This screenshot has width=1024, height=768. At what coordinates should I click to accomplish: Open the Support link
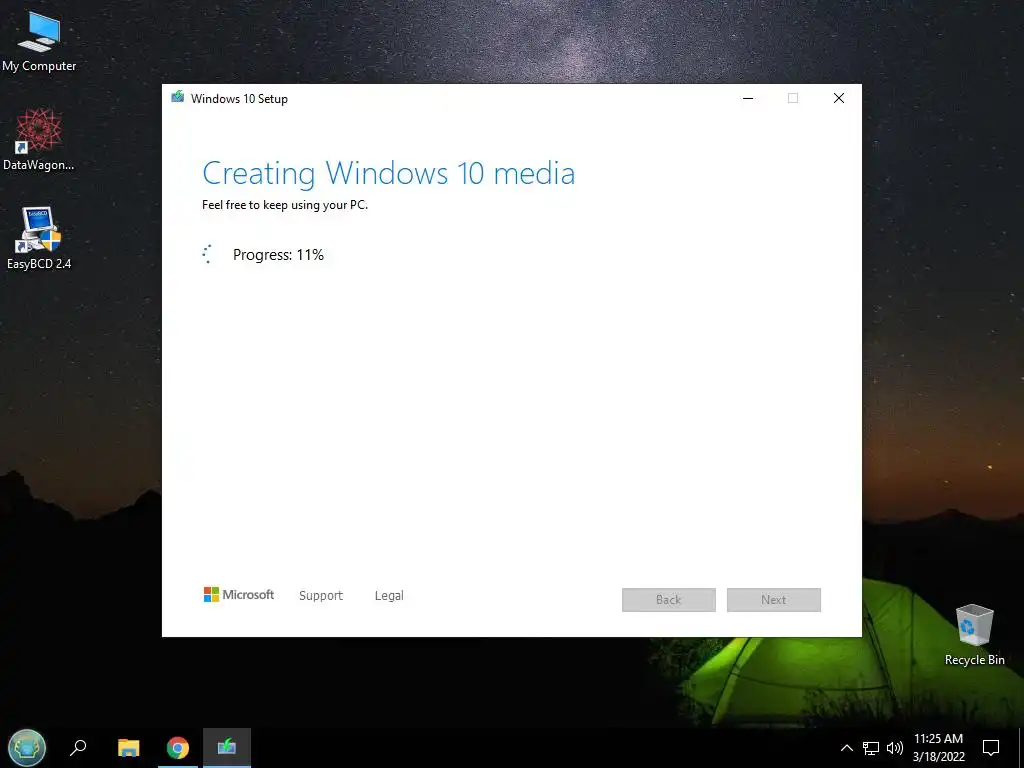321,596
